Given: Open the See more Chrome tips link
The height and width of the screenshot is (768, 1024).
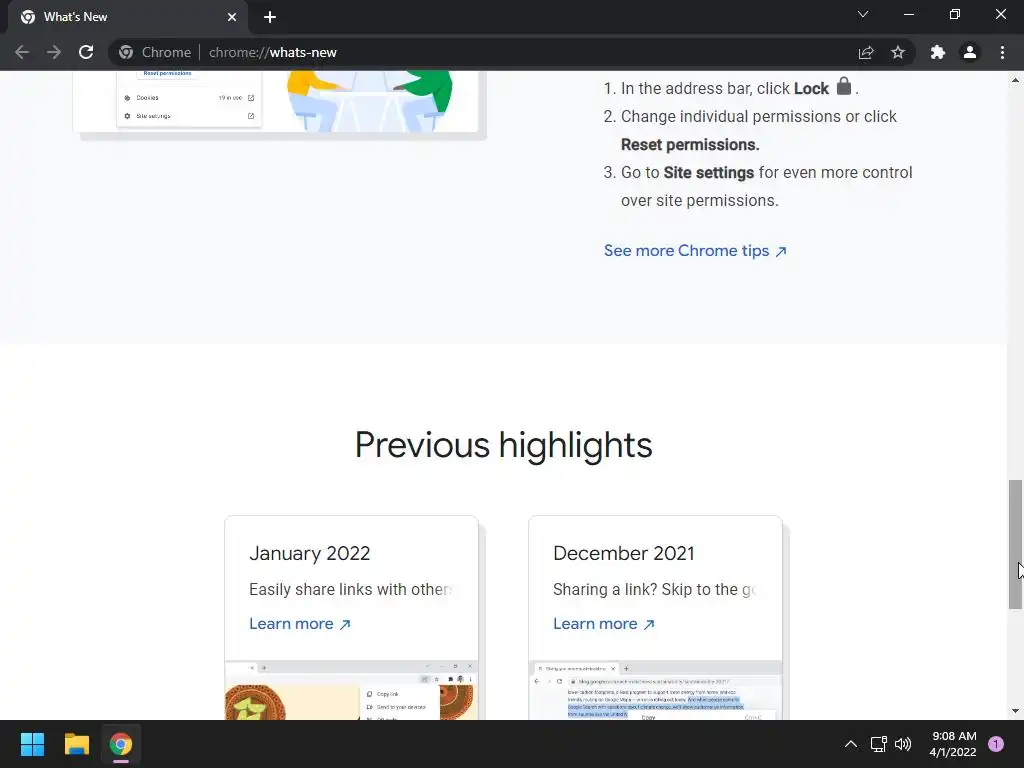Looking at the screenshot, I should (x=695, y=251).
